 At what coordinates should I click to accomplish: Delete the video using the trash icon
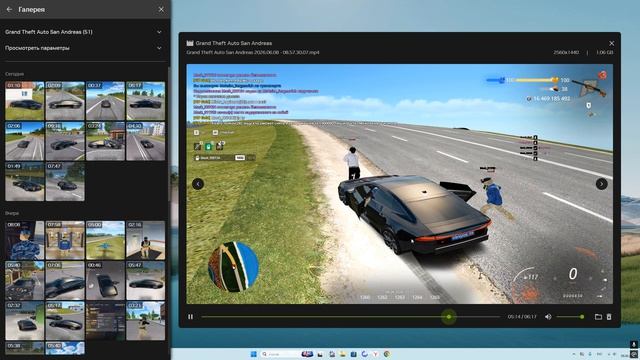pyautogui.click(x=609, y=317)
